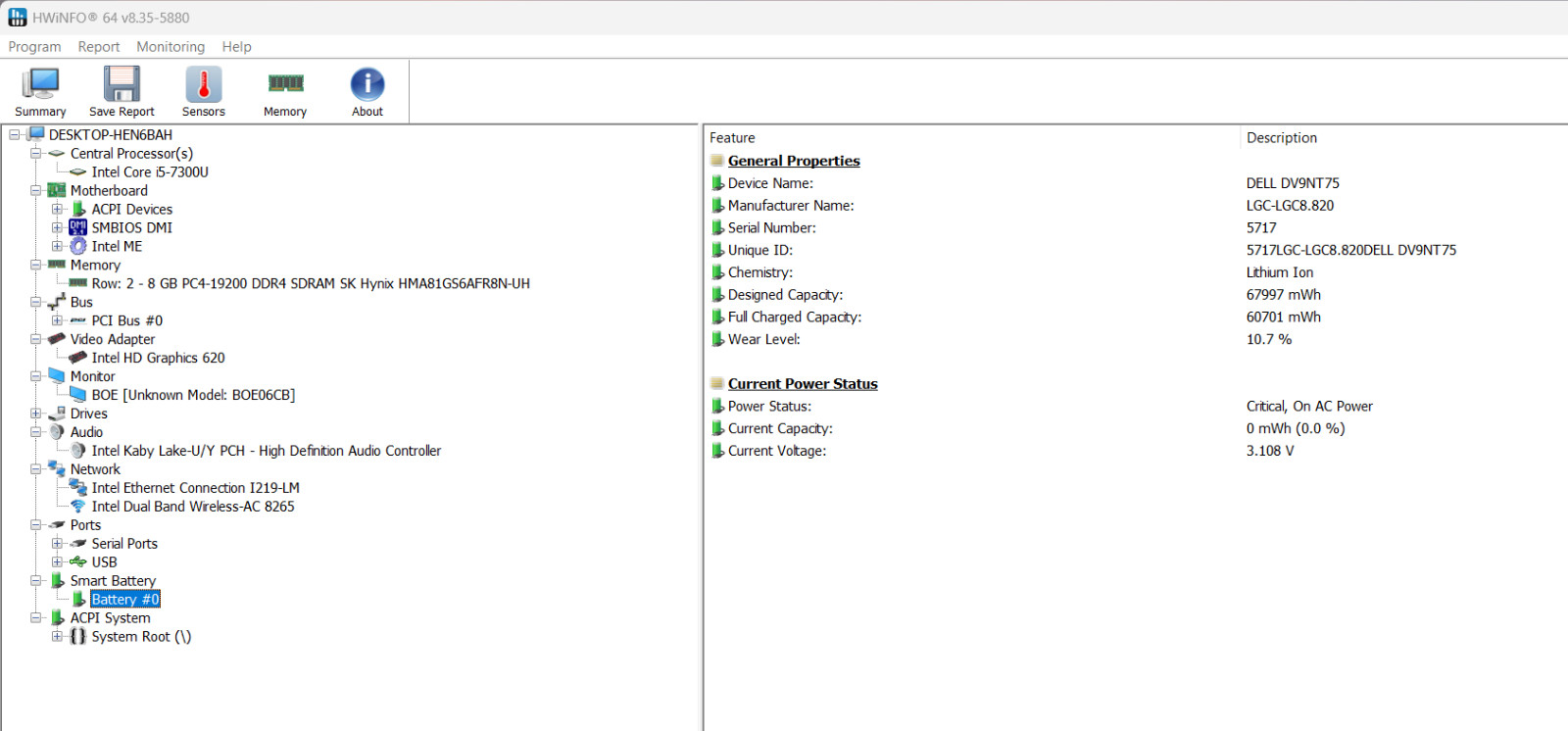
Task: Click the Intel Ethernet Connection icon
Action: [x=78, y=488]
